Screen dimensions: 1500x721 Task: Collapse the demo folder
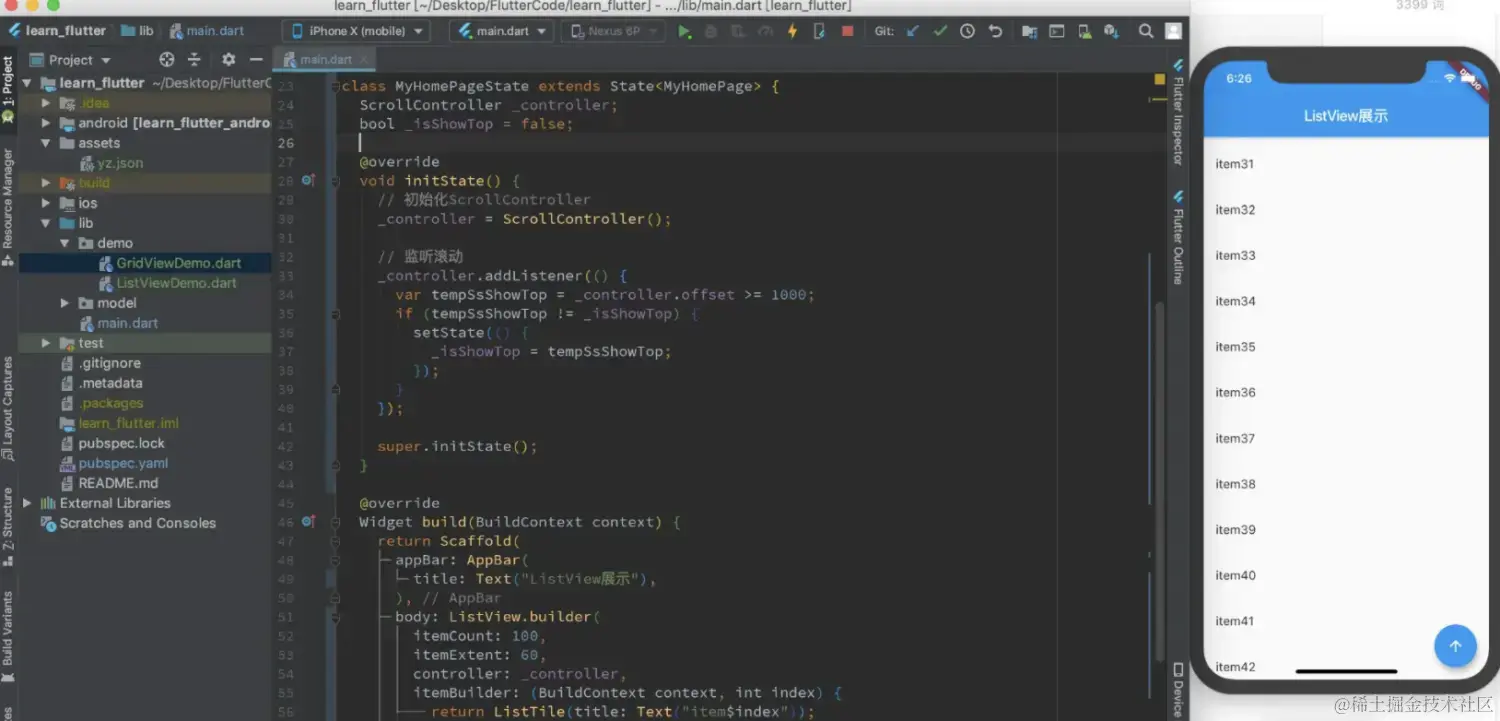click(x=65, y=243)
